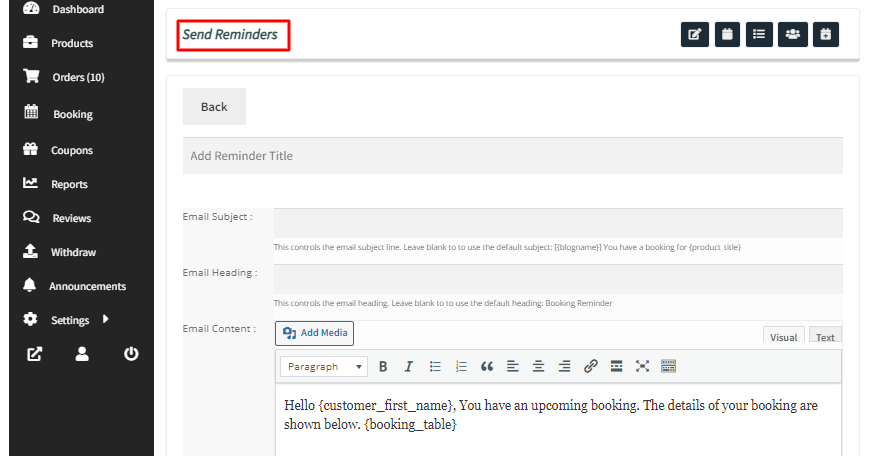Open the Dashboard speedometer icon
883x456 pixels.
[32, 8]
